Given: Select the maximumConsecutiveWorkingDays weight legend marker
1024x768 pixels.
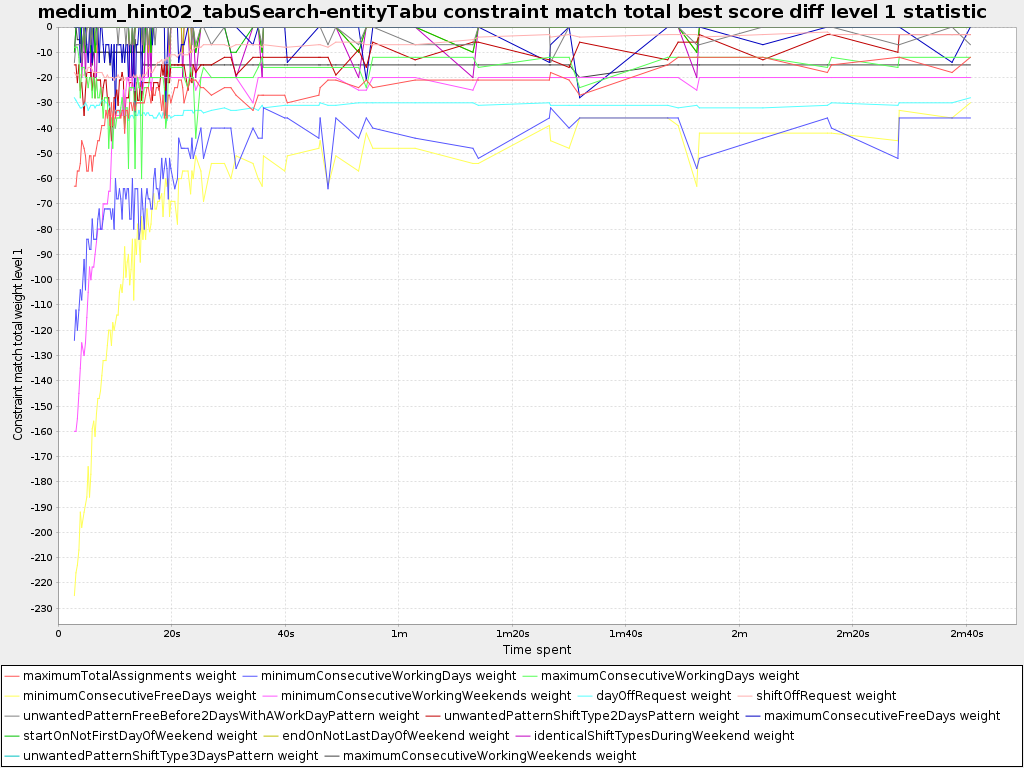Looking at the screenshot, I should point(531,676).
